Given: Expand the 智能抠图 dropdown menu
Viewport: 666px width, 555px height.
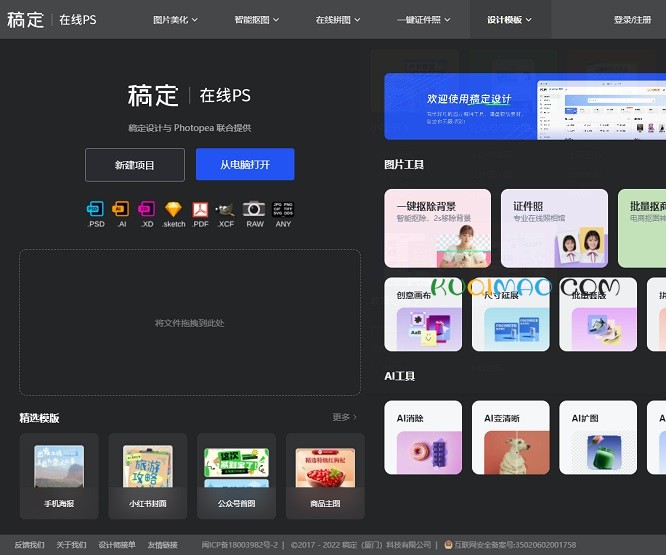Looking at the screenshot, I should pos(257,20).
